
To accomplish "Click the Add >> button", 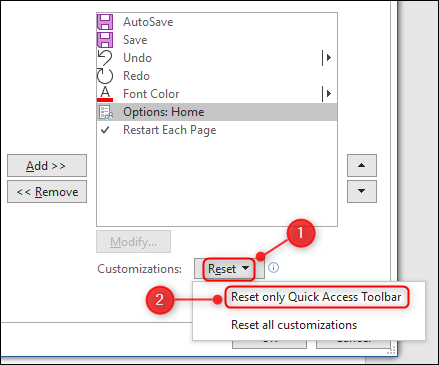I will point(47,165).
